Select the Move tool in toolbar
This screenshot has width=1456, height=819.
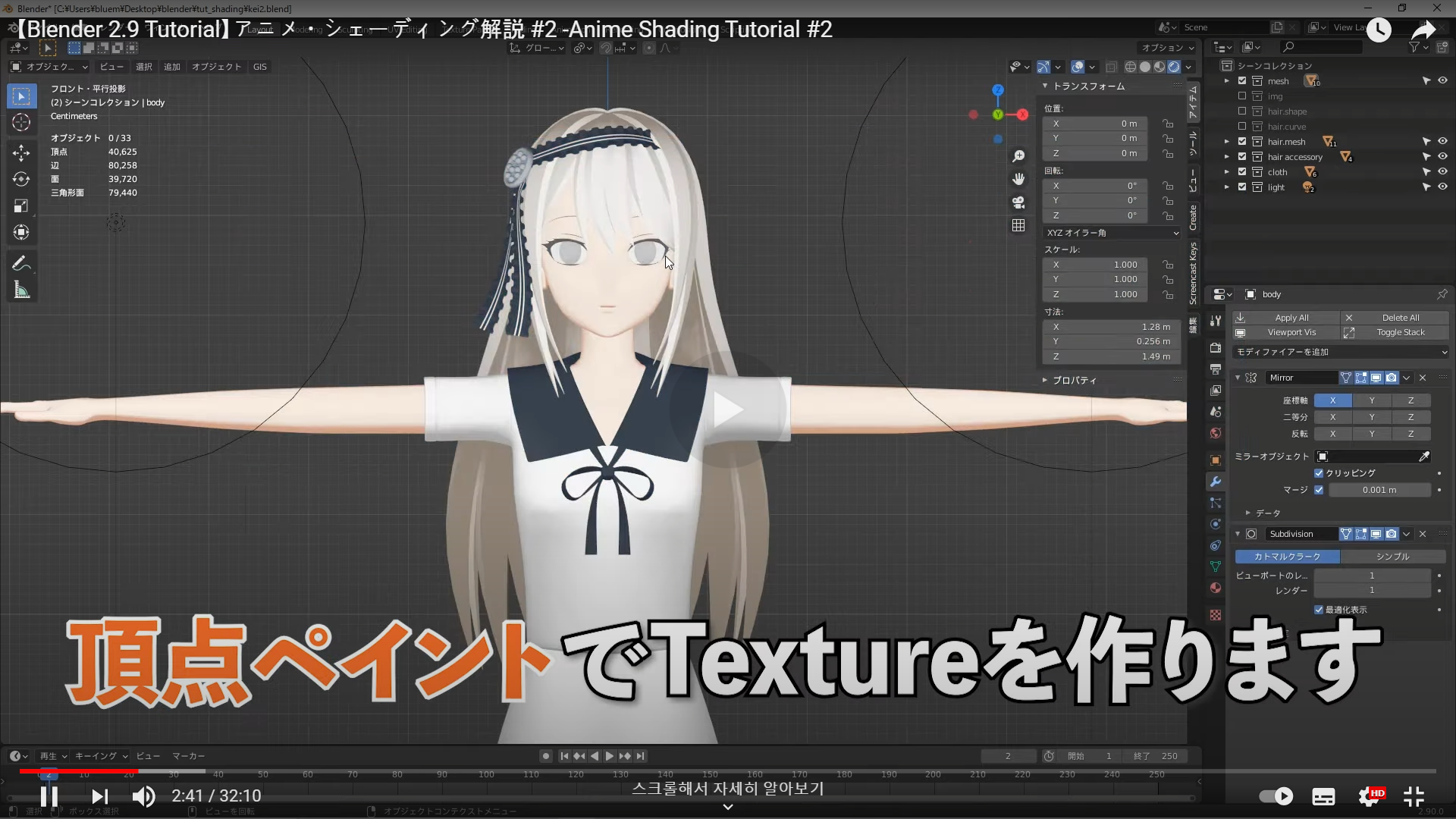pyautogui.click(x=21, y=152)
